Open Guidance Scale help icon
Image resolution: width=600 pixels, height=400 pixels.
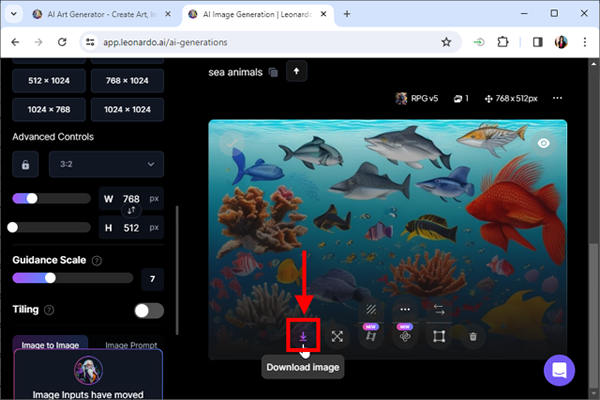(x=97, y=261)
